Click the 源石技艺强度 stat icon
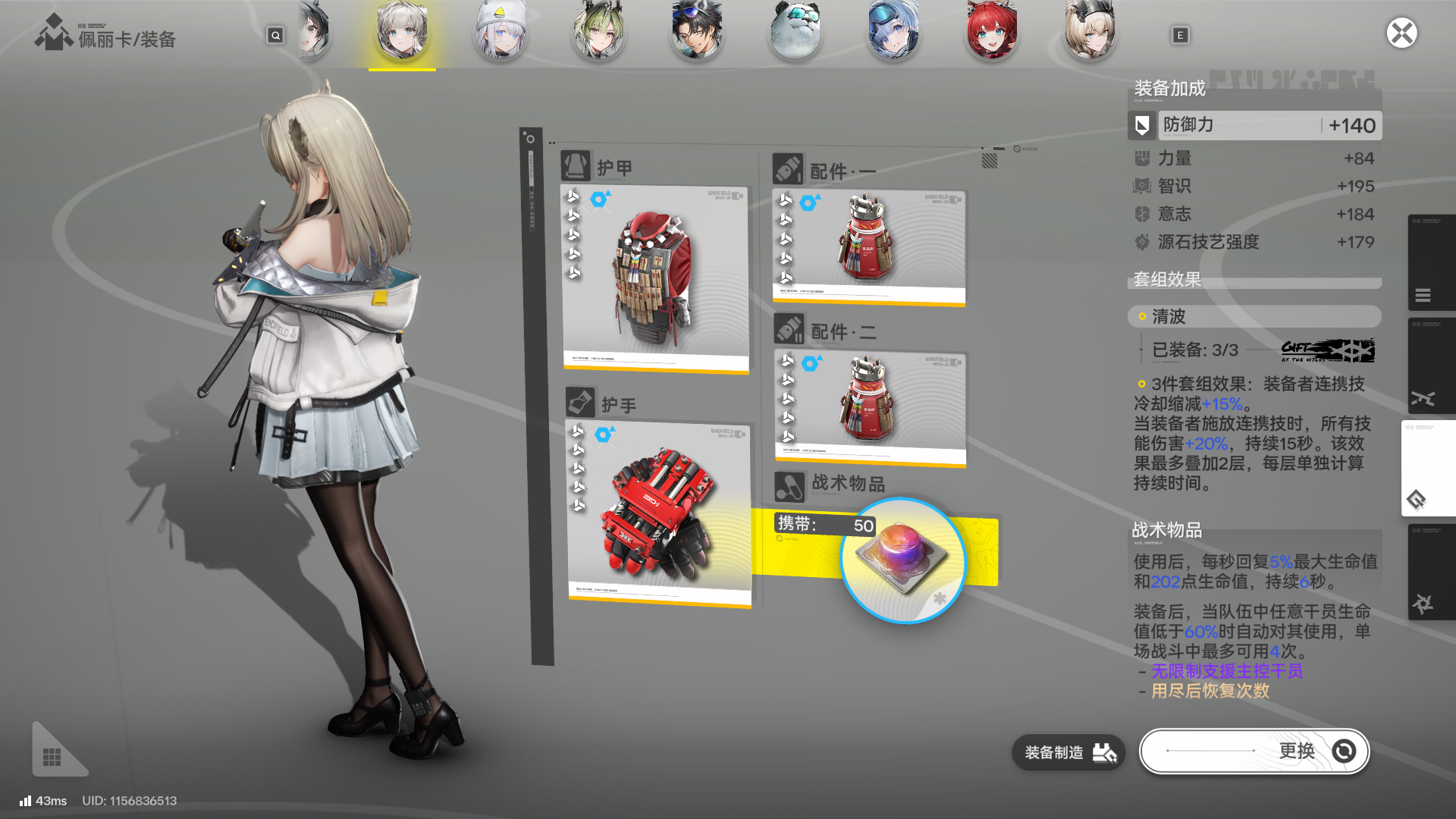The image size is (1456, 819). point(1142,242)
